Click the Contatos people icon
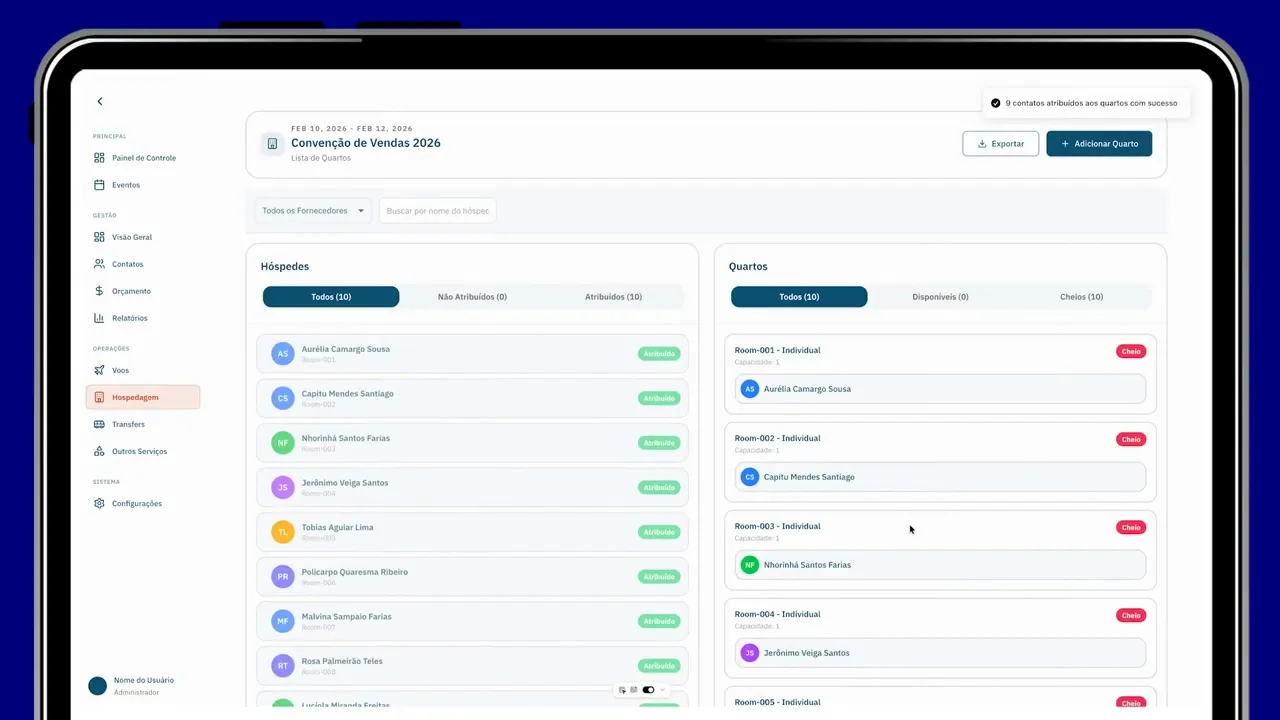1280x720 pixels. (x=99, y=264)
